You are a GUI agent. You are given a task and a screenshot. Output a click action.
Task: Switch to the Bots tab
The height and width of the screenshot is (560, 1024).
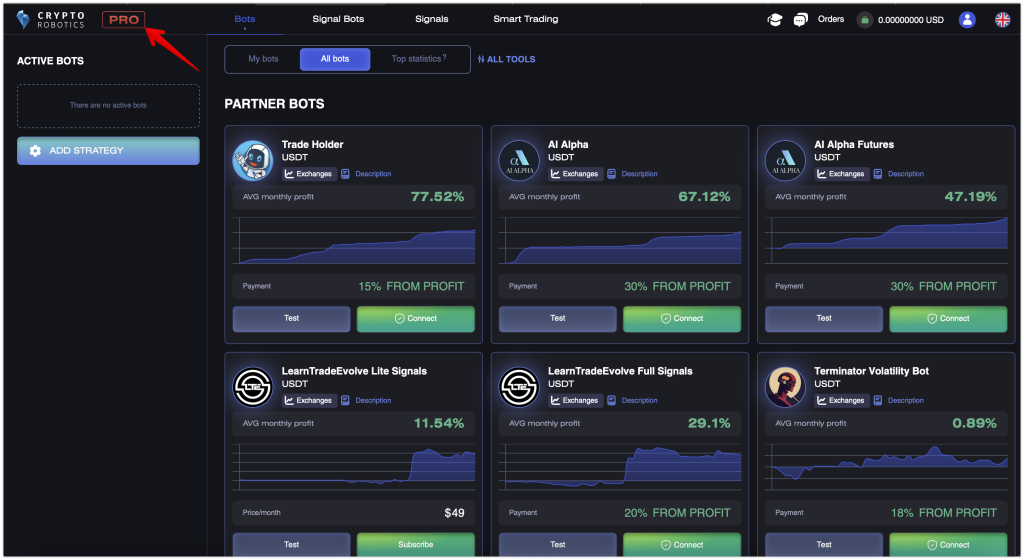click(245, 19)
